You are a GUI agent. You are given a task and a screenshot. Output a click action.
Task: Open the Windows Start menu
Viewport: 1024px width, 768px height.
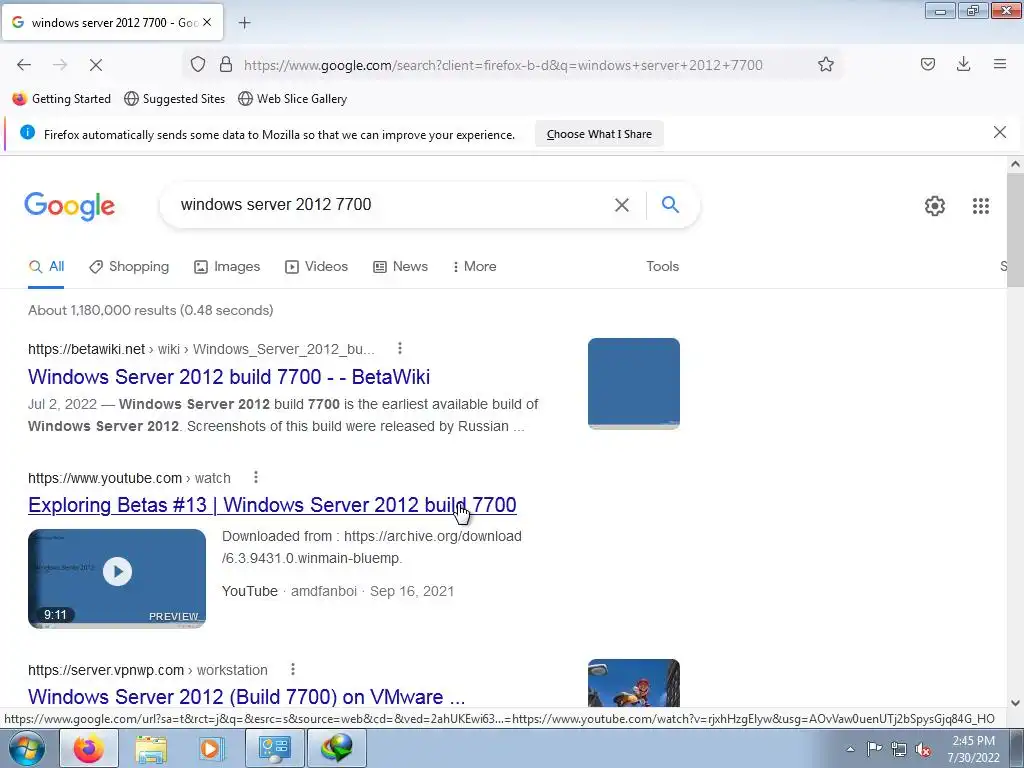pyautogui.click(x=26, y=748)
